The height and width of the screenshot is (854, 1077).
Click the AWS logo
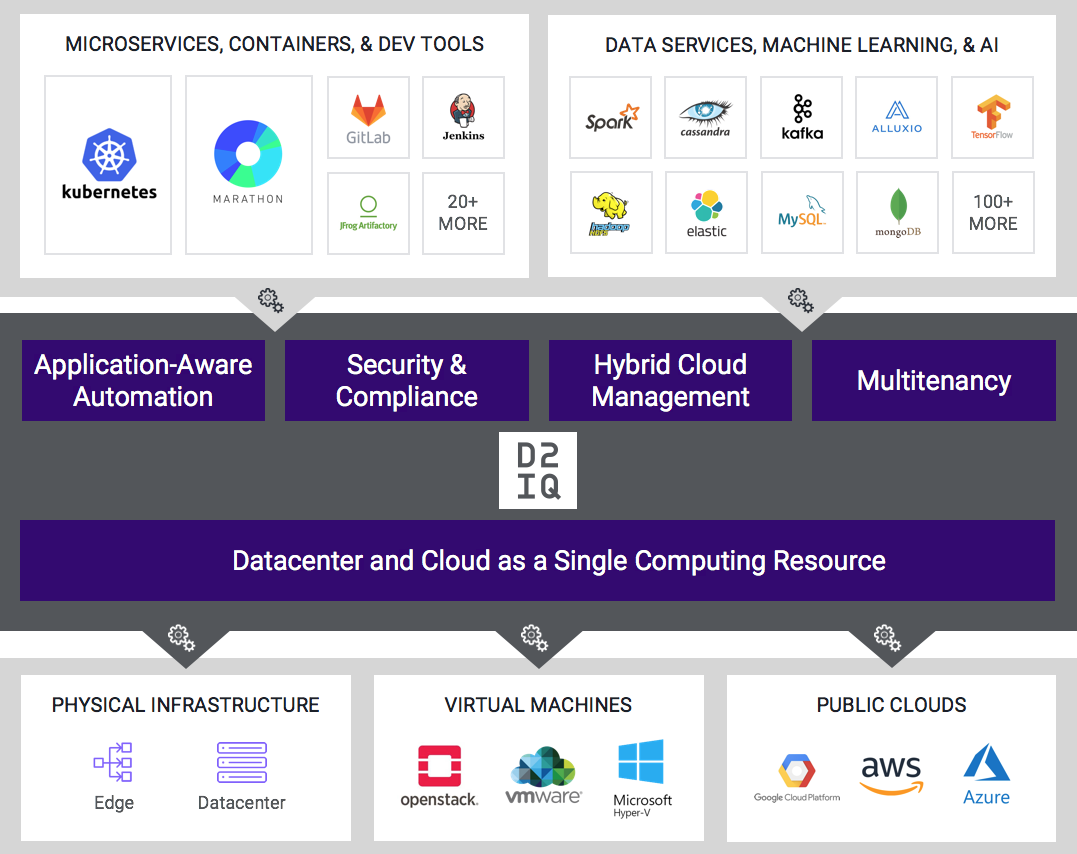click(891, 774)
